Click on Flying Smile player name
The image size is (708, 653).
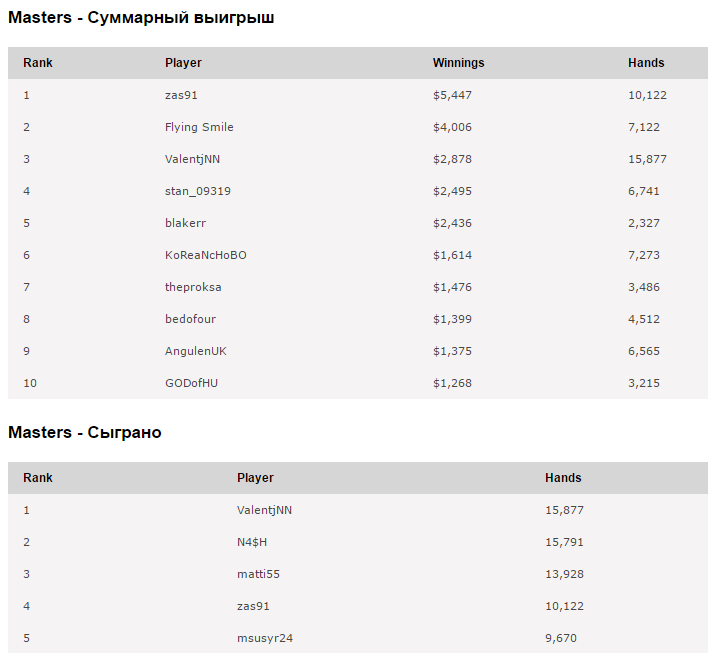pos(199,127)
